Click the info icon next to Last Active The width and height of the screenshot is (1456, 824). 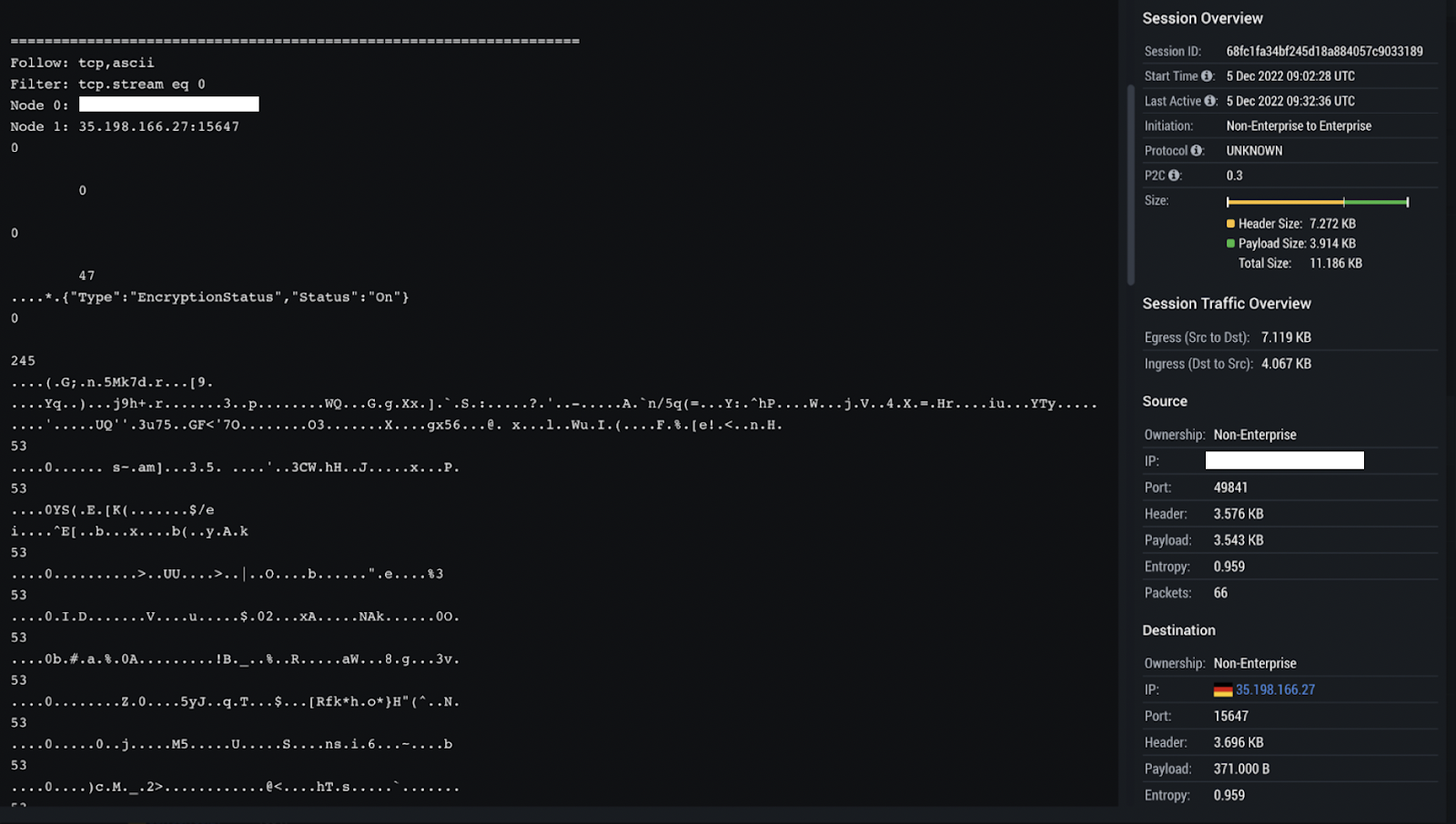point(1210,101)
